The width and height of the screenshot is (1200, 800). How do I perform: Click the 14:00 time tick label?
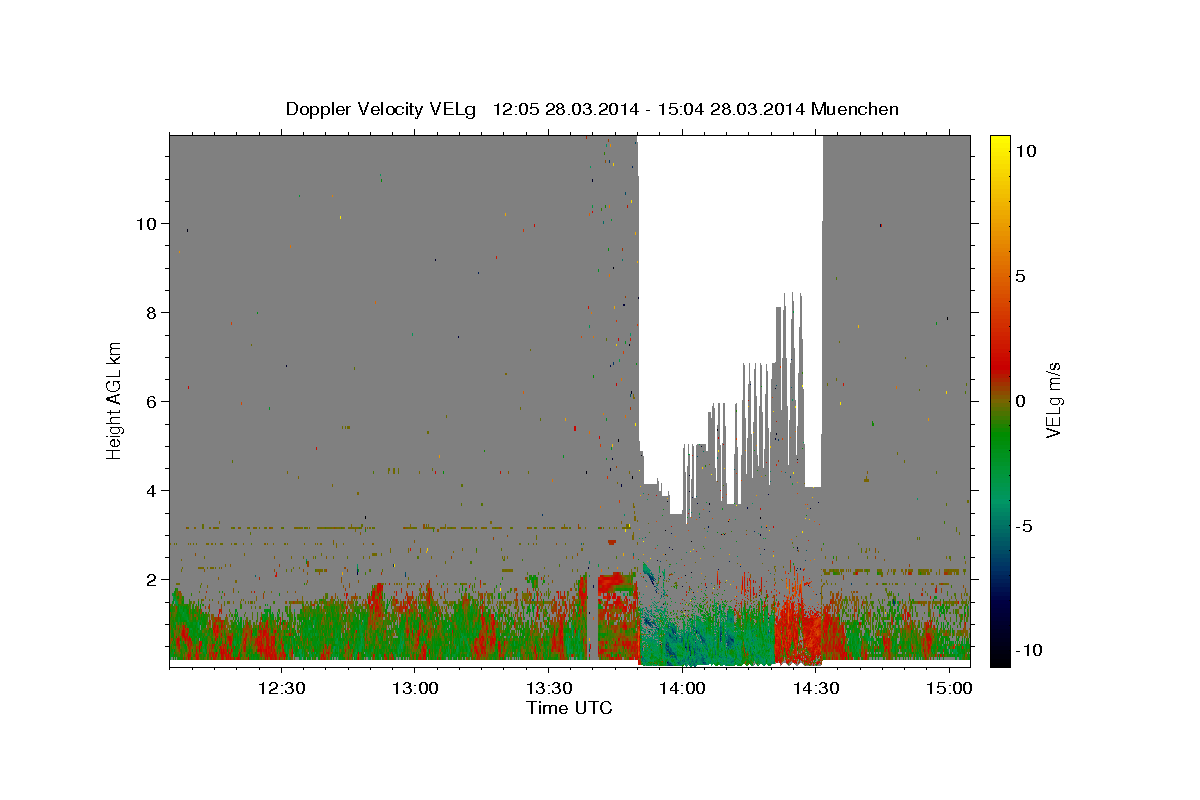683,688
